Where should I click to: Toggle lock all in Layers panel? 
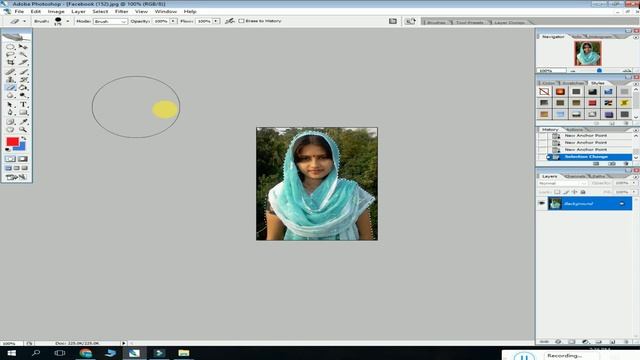coord(583,192)
